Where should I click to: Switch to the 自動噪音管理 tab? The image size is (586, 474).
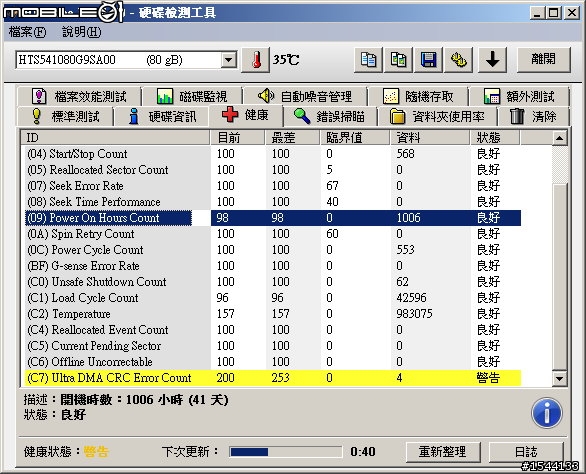(x=305, y=96)
